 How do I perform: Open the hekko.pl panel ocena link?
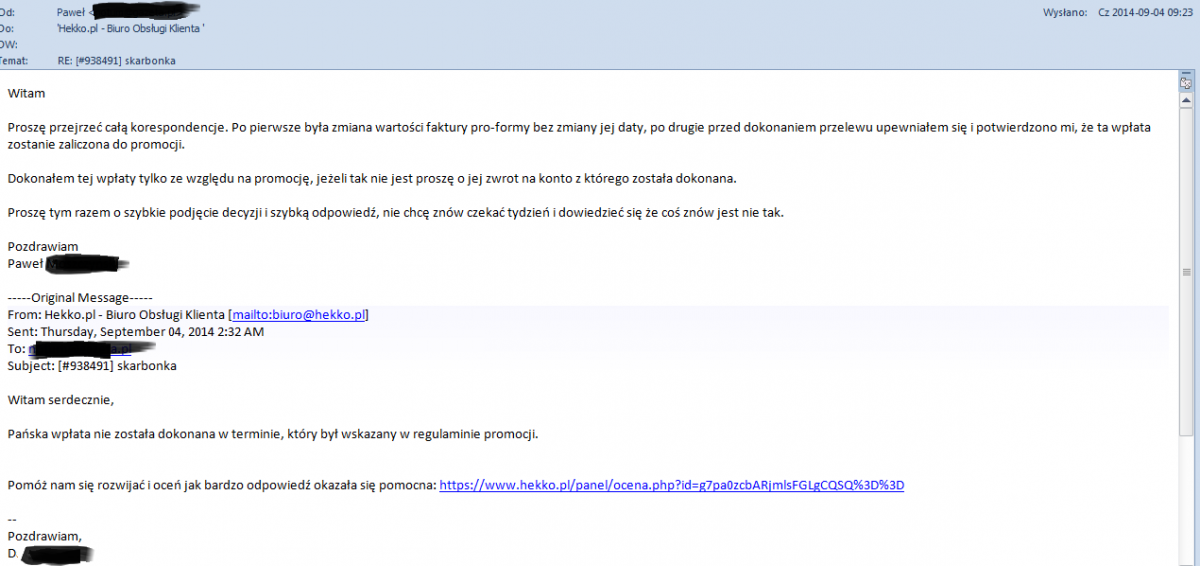[672, 485]
